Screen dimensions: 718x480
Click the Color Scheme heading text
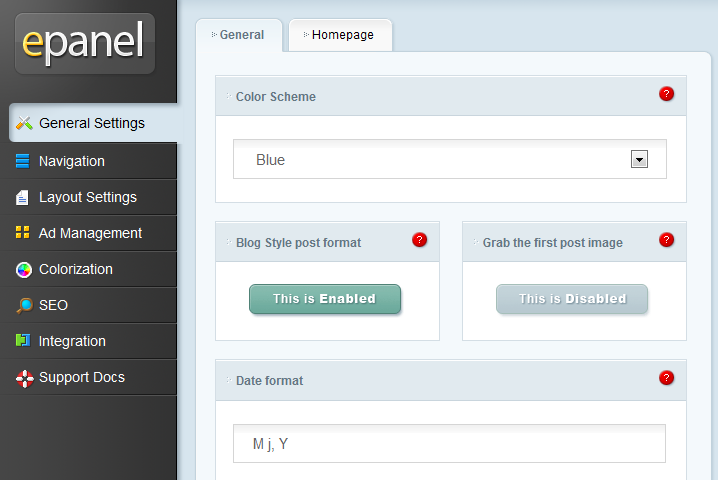click(276, 97)
